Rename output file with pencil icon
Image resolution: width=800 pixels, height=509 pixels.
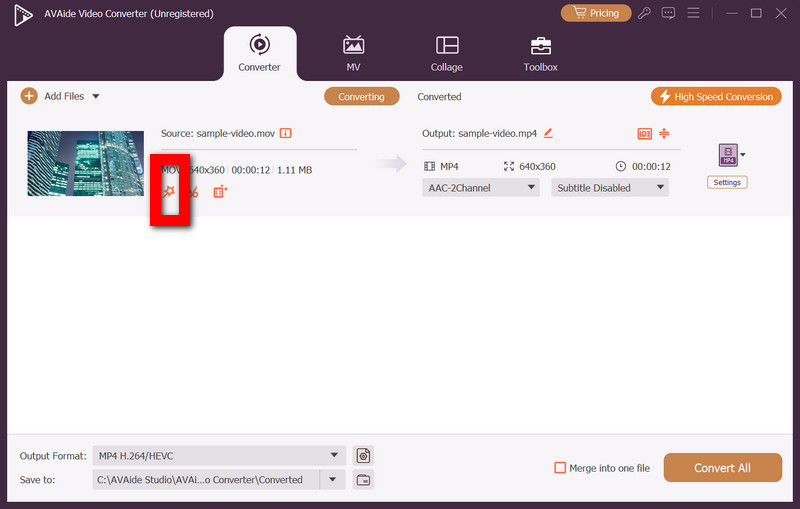point(548,133)
